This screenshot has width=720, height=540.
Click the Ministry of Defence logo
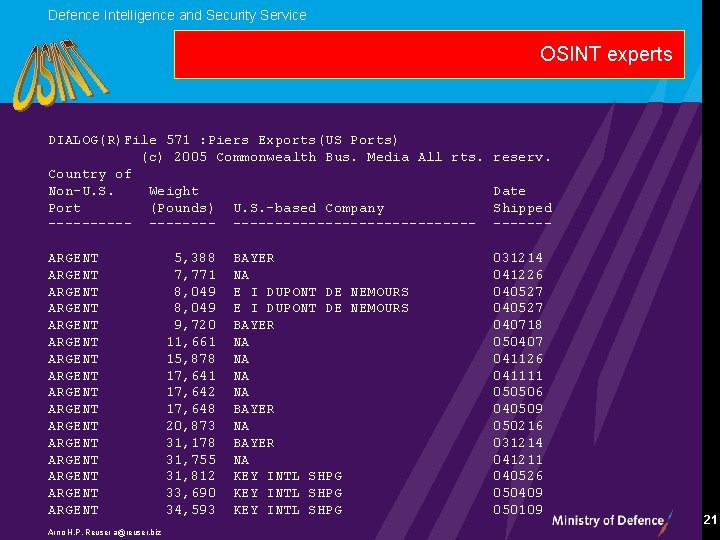pyautogui.click(x=613, y=522)
